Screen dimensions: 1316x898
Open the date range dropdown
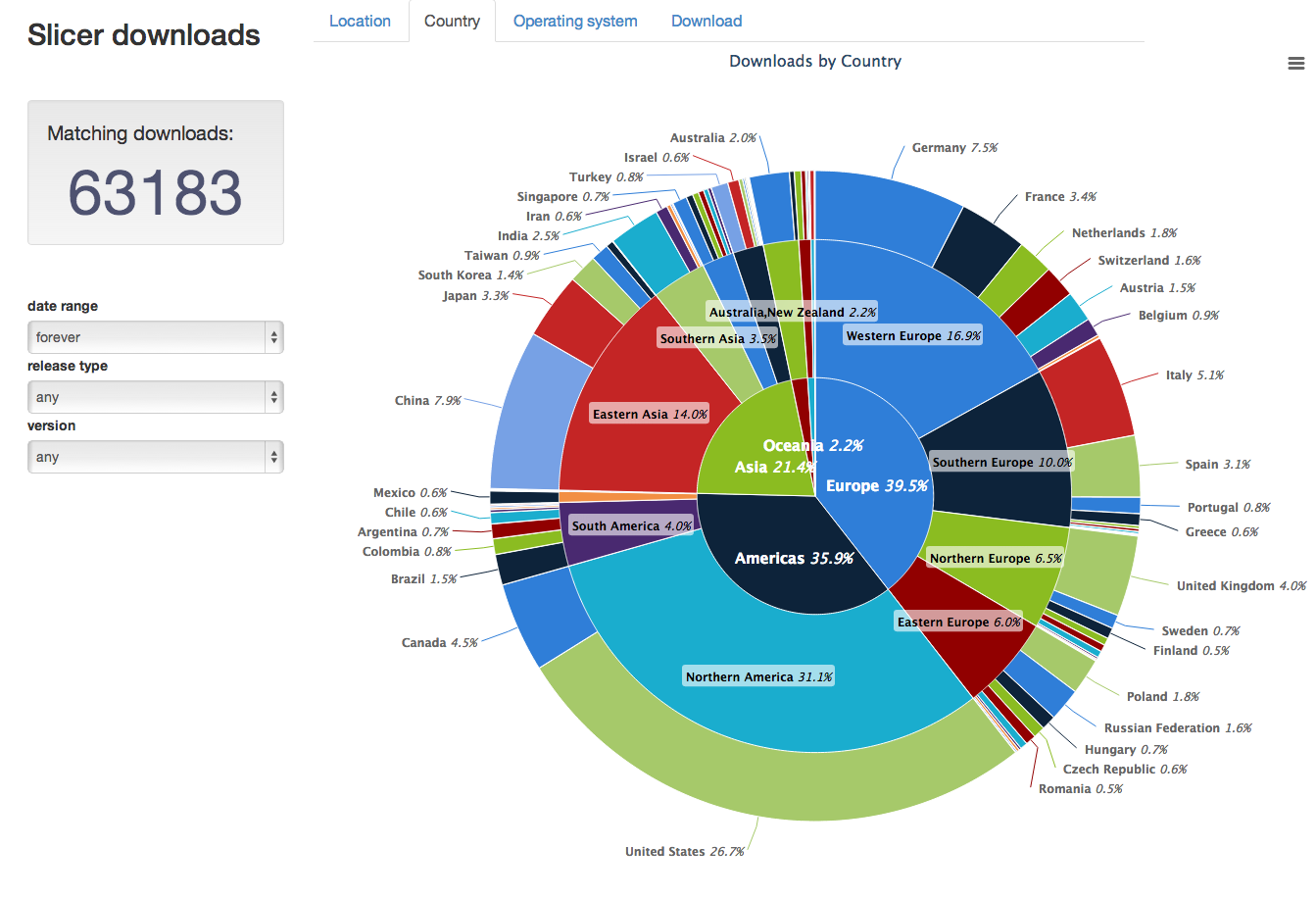[x=155, y=337]
